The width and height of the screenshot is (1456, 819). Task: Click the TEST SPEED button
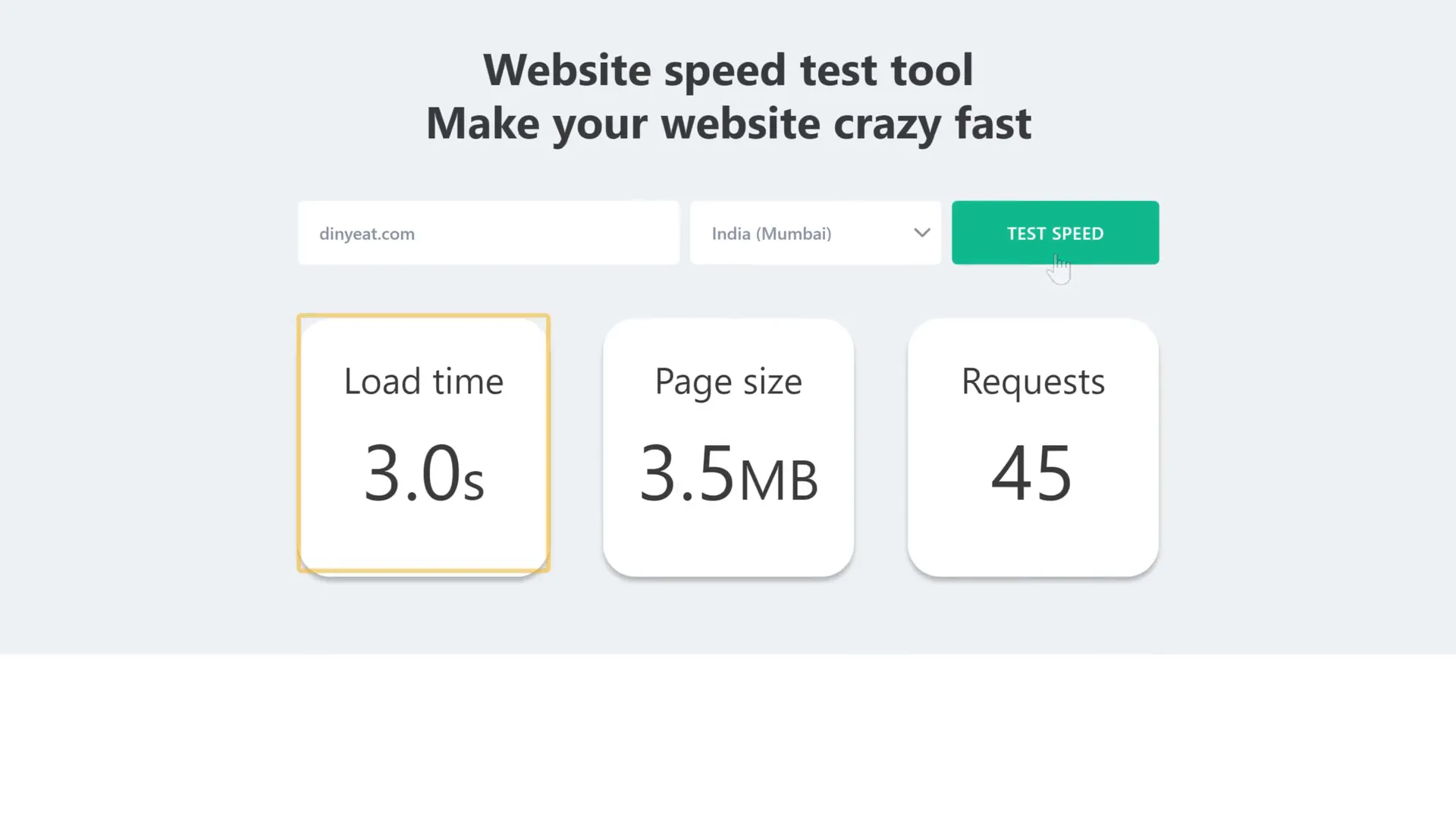pyautogui.click(x=1055, y=233)
